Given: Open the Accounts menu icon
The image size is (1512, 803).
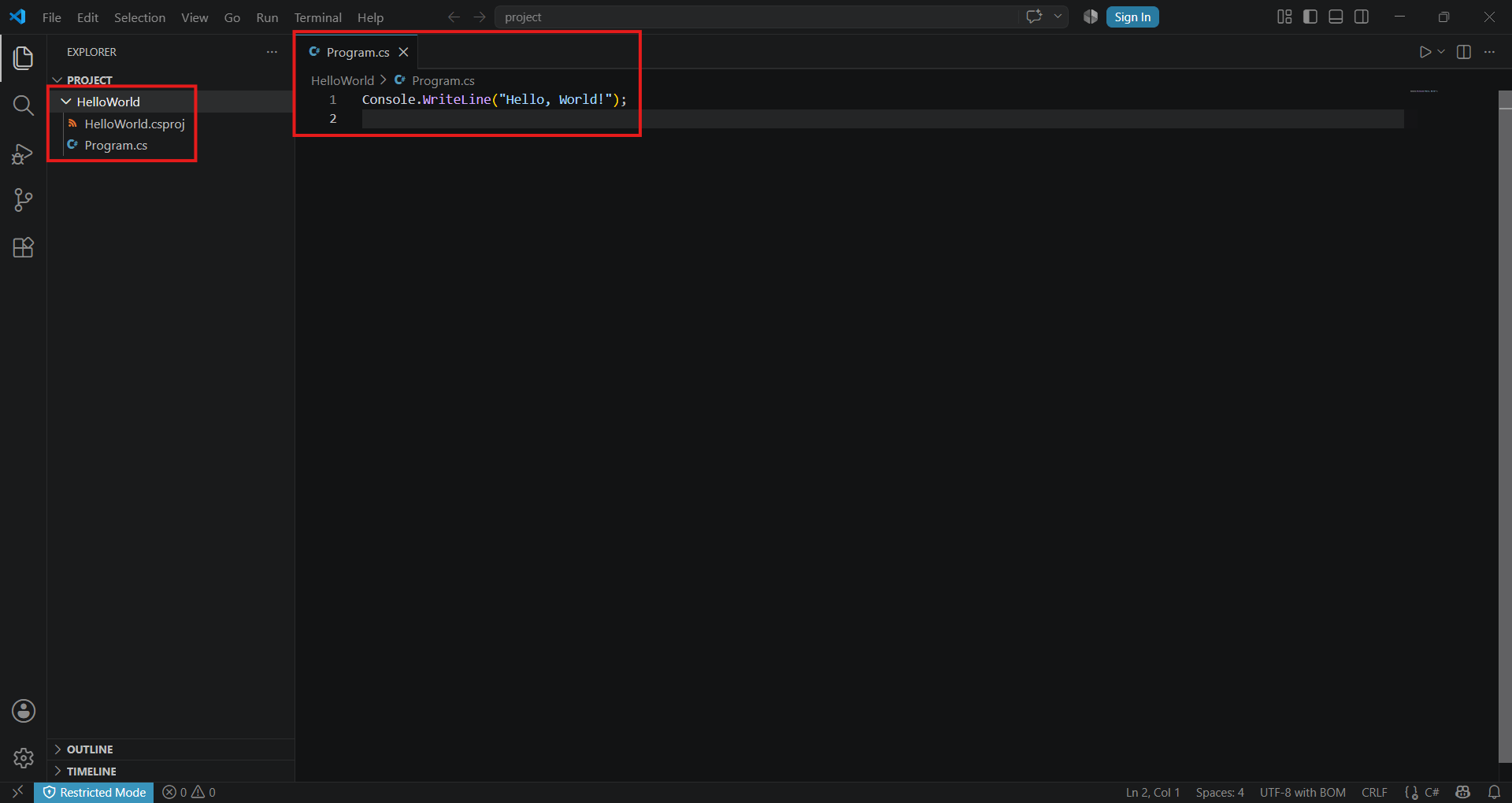Looking at the screenshot, I should click(24, 711).
